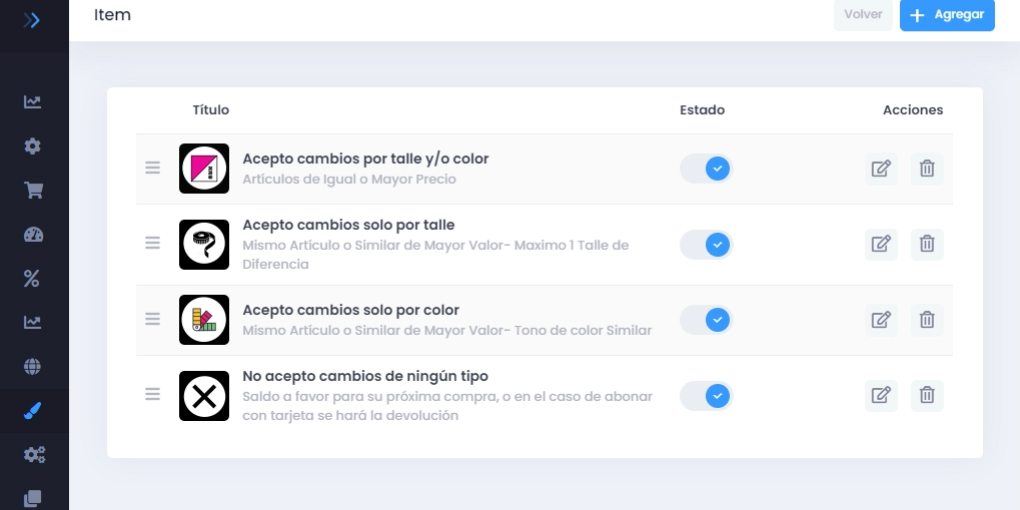Expand the sidebar with double chevron

(32, 19)
